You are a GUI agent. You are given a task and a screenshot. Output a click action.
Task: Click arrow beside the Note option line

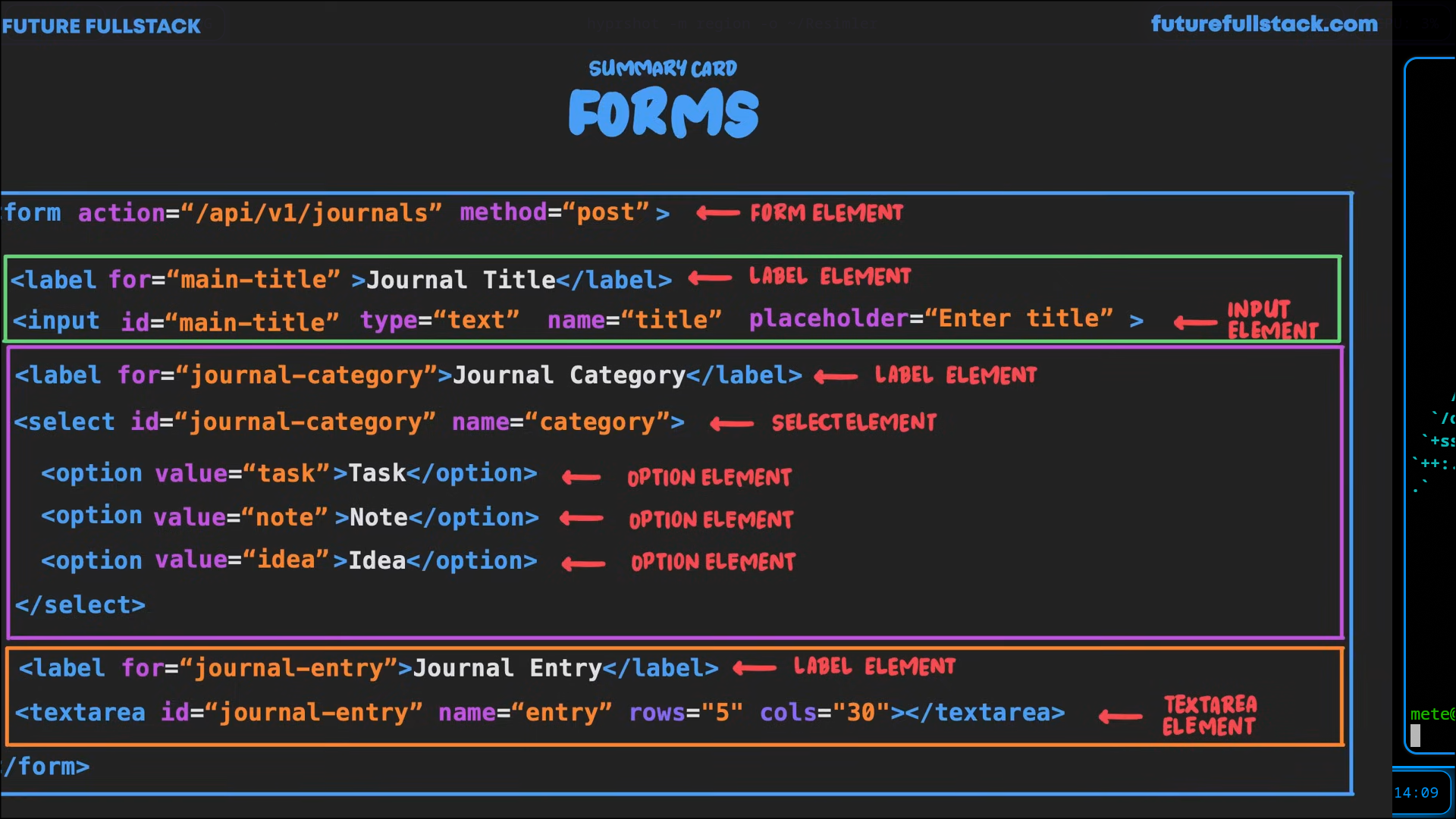pos(582,519)
